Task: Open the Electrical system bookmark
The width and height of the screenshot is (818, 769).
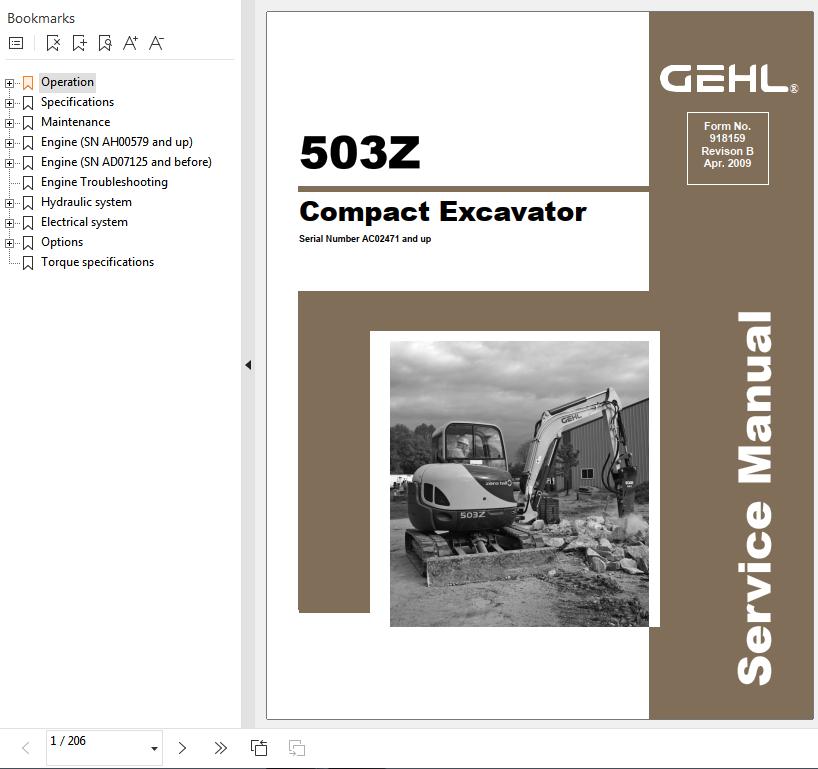Action: pos(84,222)
